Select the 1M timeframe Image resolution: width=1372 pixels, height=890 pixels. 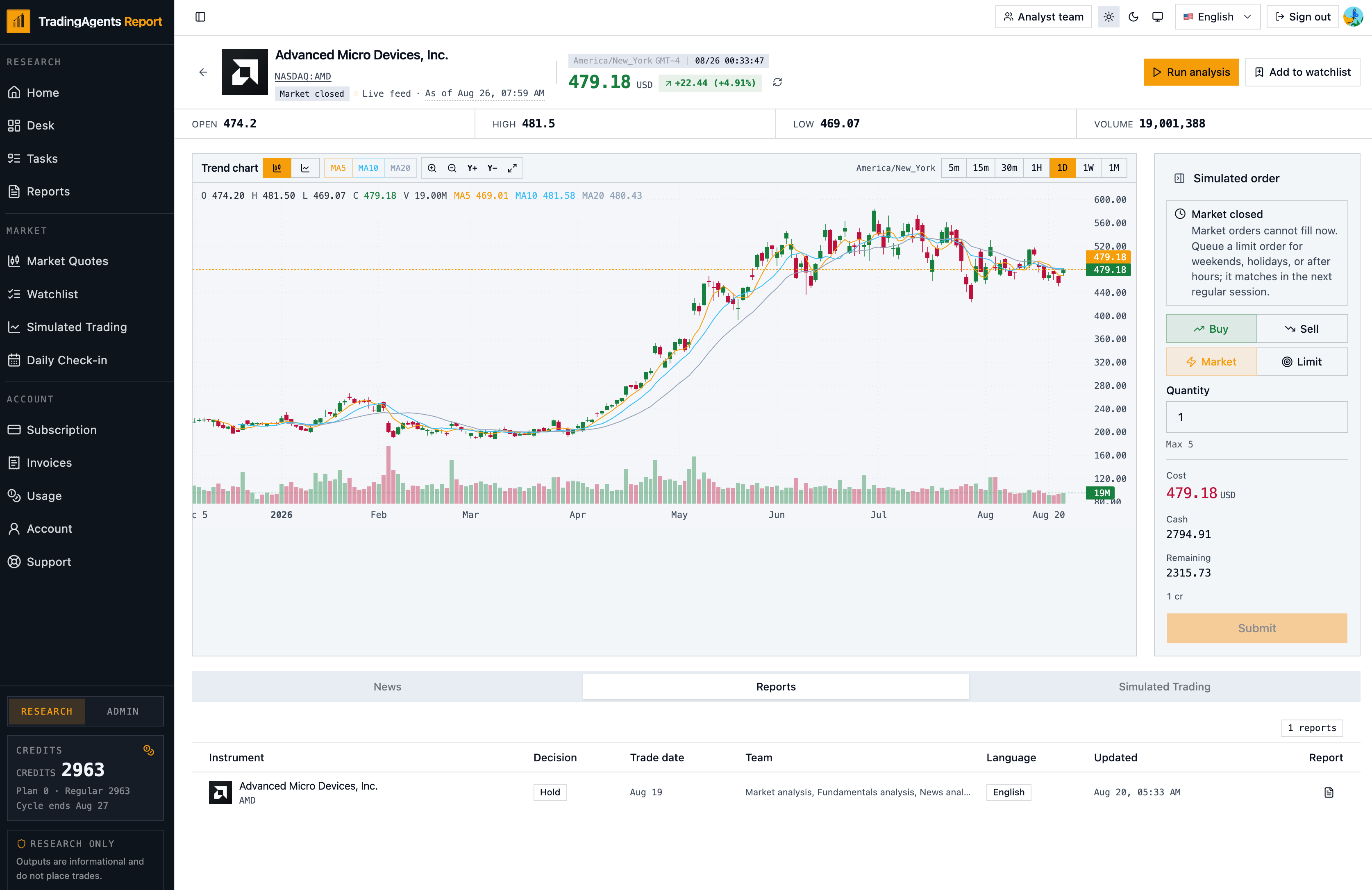[1114, 168]
